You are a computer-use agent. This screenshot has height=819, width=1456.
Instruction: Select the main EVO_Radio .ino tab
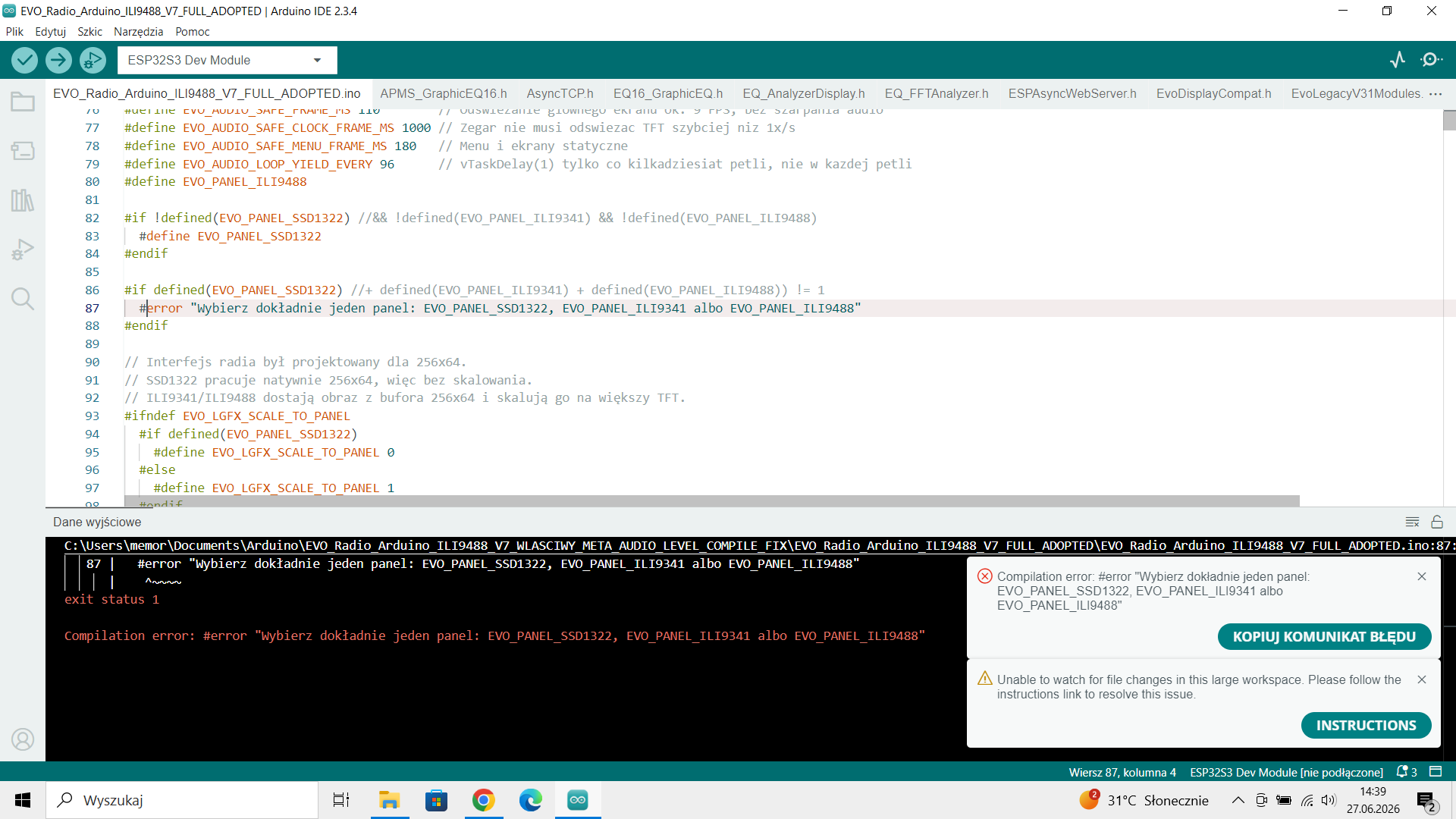pyautogui.click(x=207, y=94)
